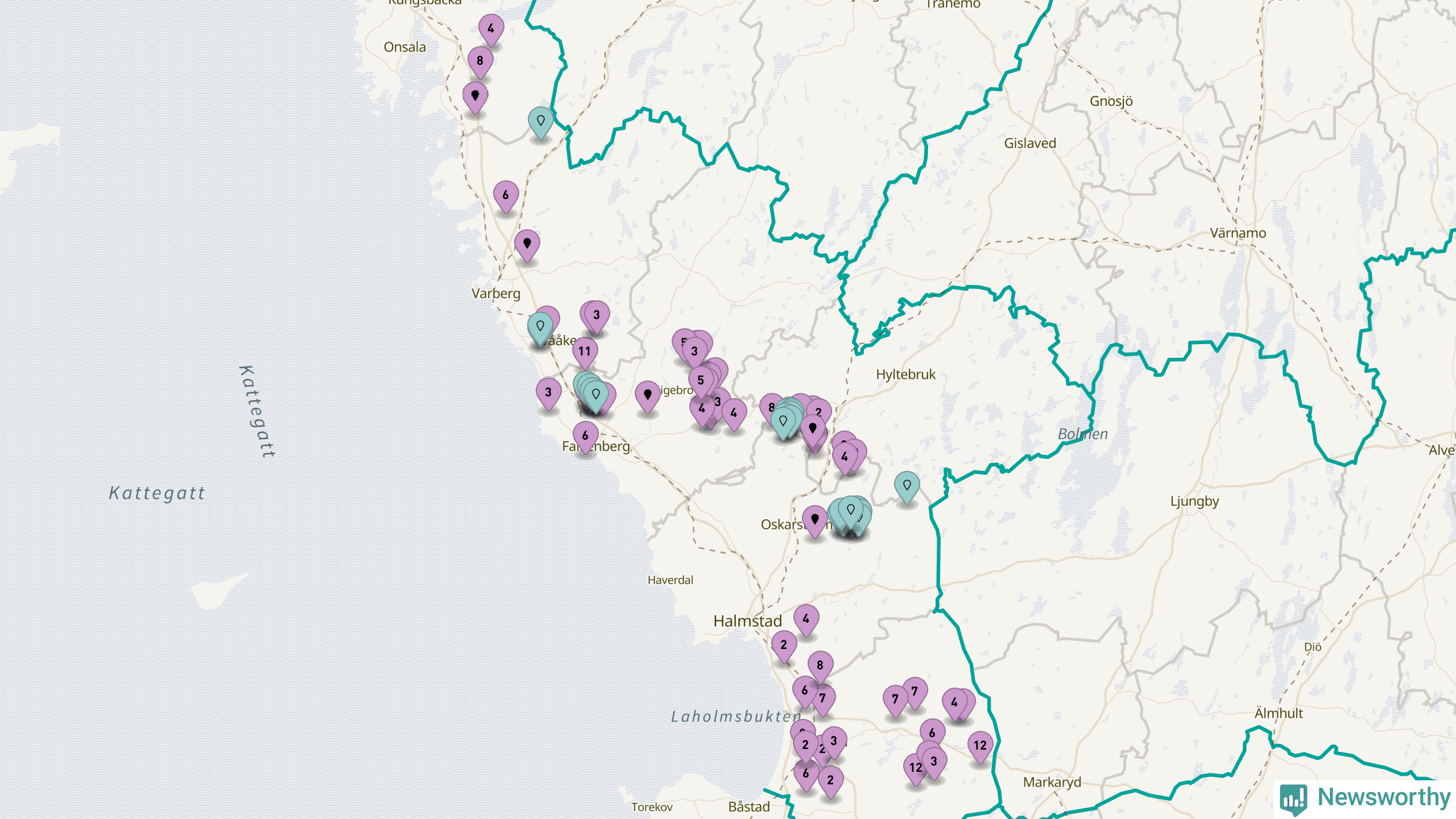Click the Älmhult label
This screenshot has height=819, width=1456.
coord(1279,713)
